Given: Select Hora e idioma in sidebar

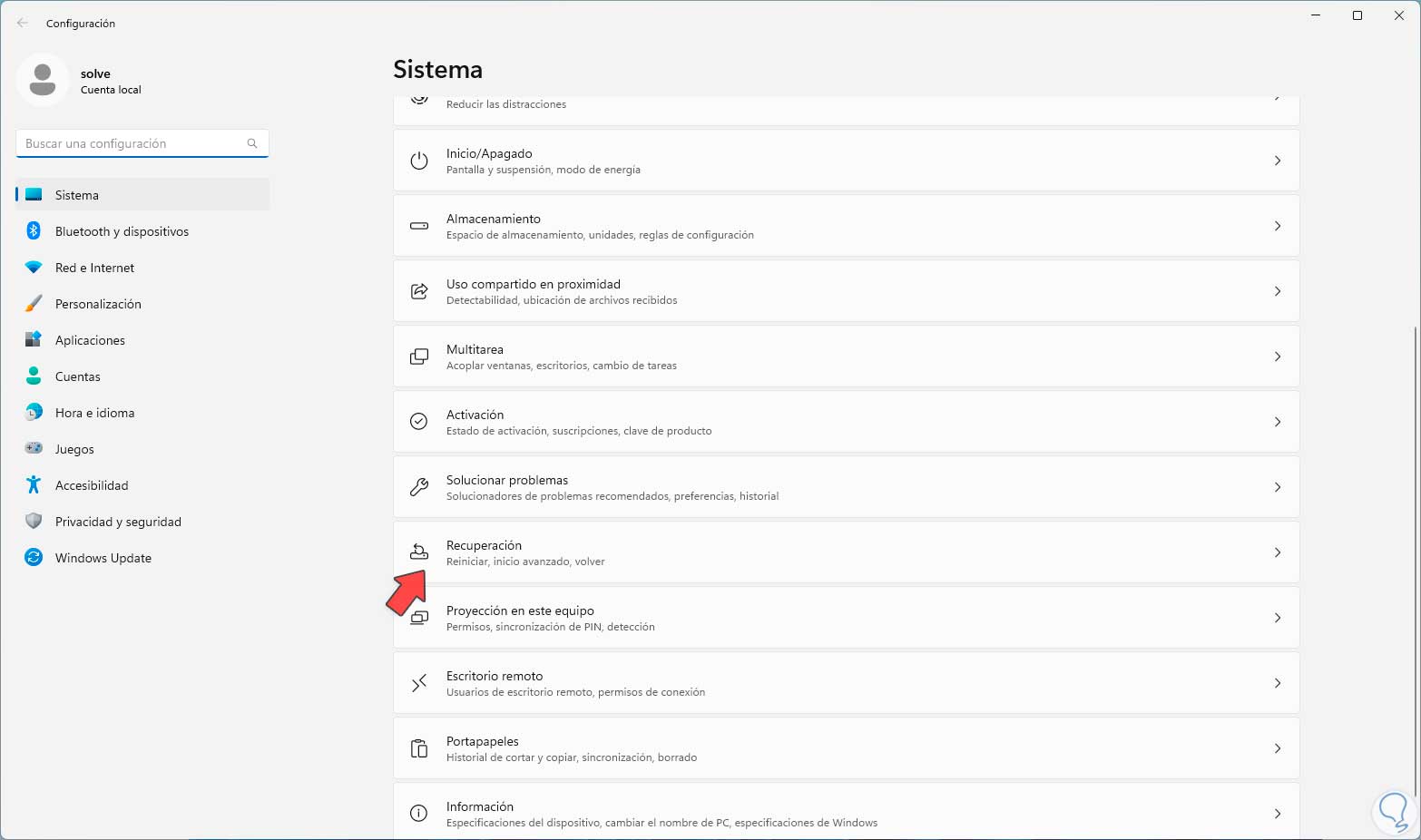Looking at the screenshot, I should tap(94, 413).
